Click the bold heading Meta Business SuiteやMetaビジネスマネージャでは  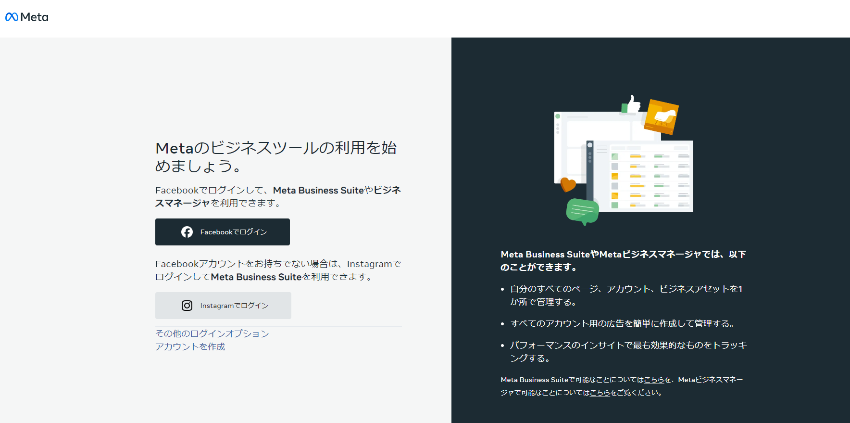tap(623, 260)
